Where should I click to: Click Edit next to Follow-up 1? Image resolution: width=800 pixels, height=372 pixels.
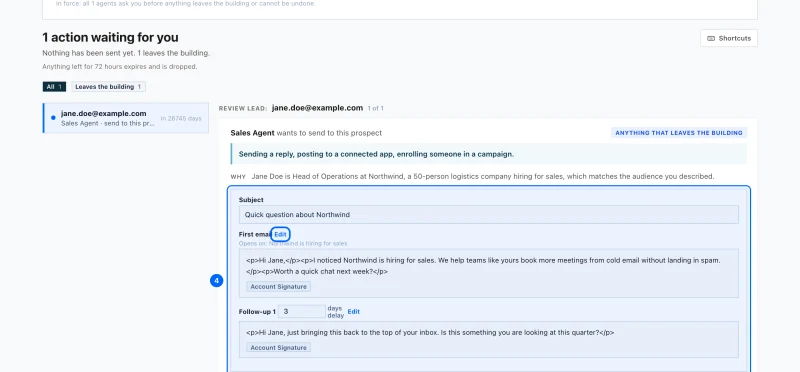pyautogui.click(x=354, y=311)
